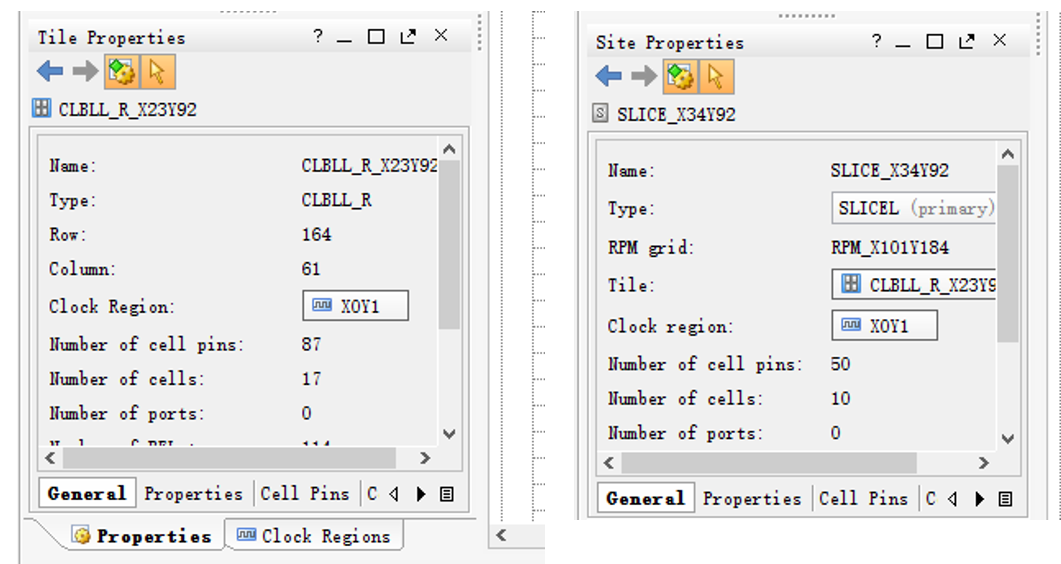
Task: Select Column value 61
Action: [x=311, y=269]
